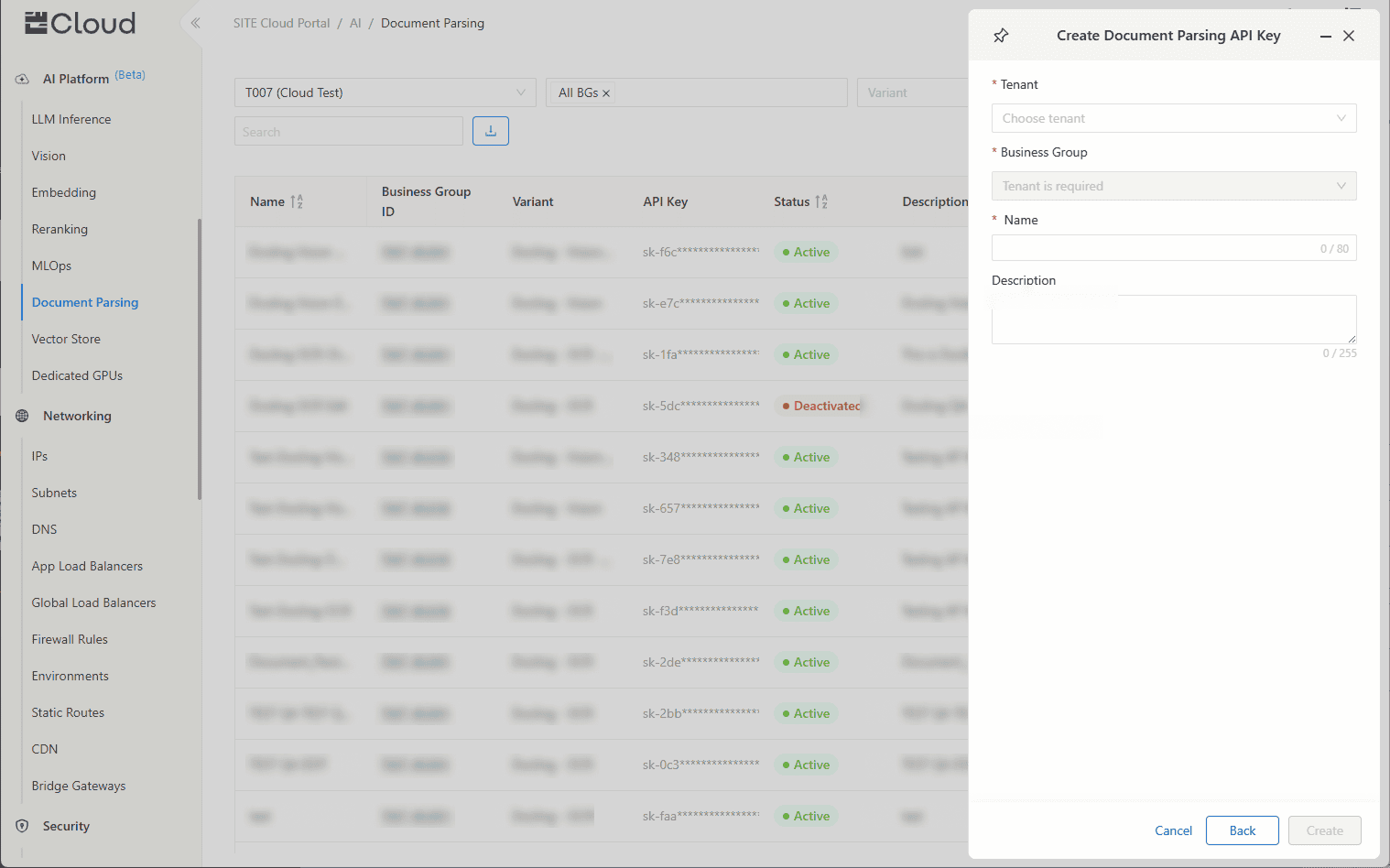Screen dimensions: 1390x868
Task: Click the download export icon button
Action: click(490, 131)
